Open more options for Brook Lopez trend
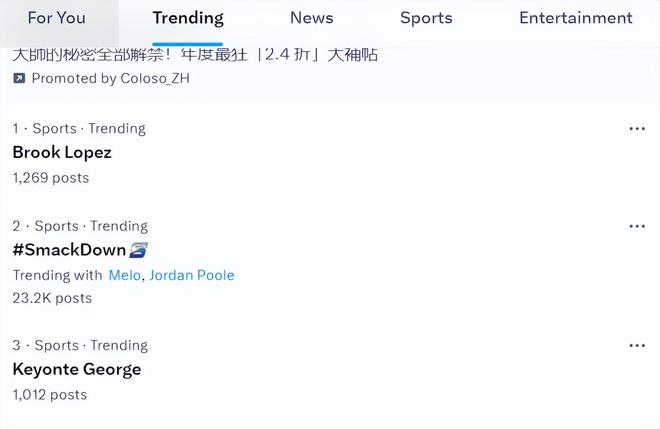This screenshot has height=429, width=660. tap(637, 129)
